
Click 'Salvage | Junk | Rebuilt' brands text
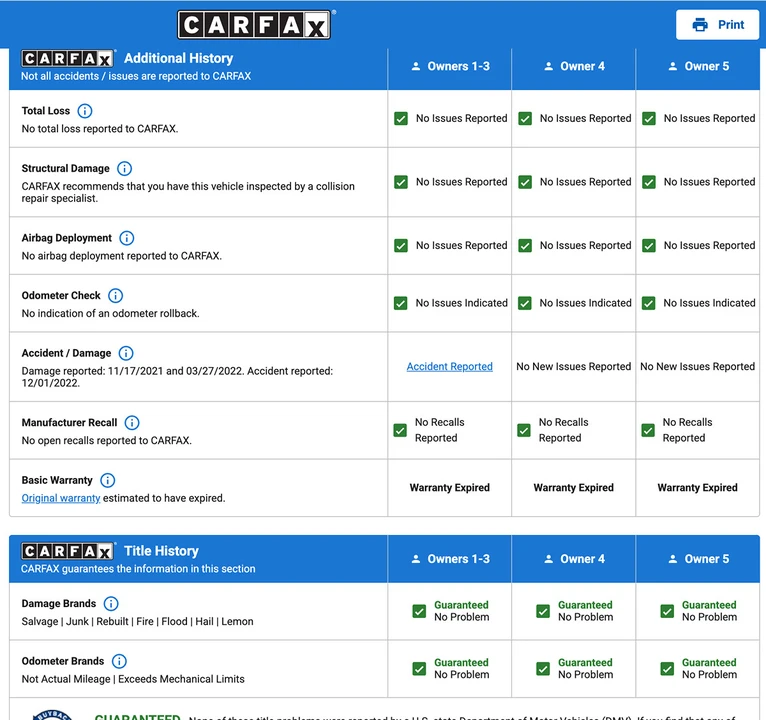(137, 622)
